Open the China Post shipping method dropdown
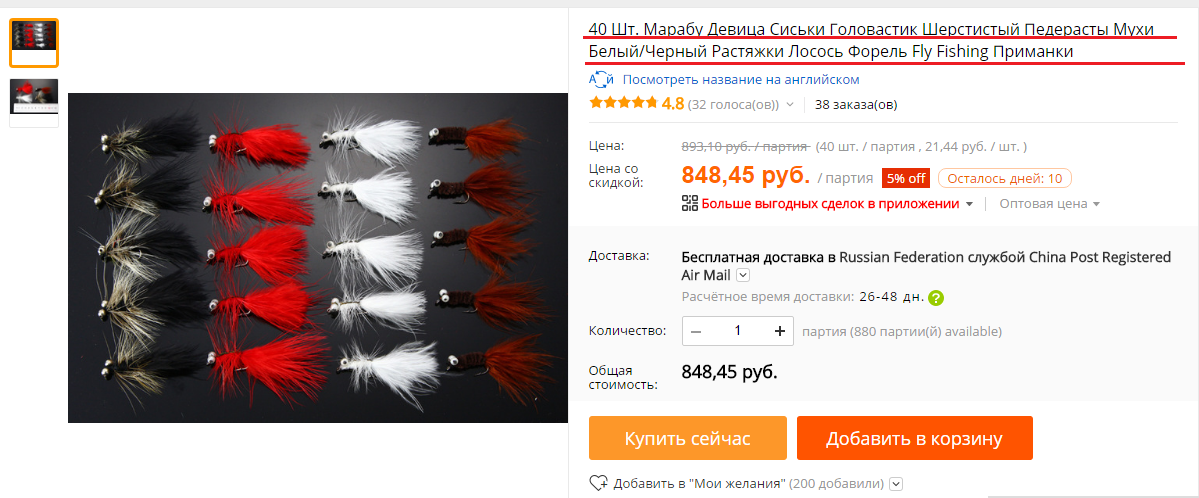The image size is (1199, 498). point(742,275)
